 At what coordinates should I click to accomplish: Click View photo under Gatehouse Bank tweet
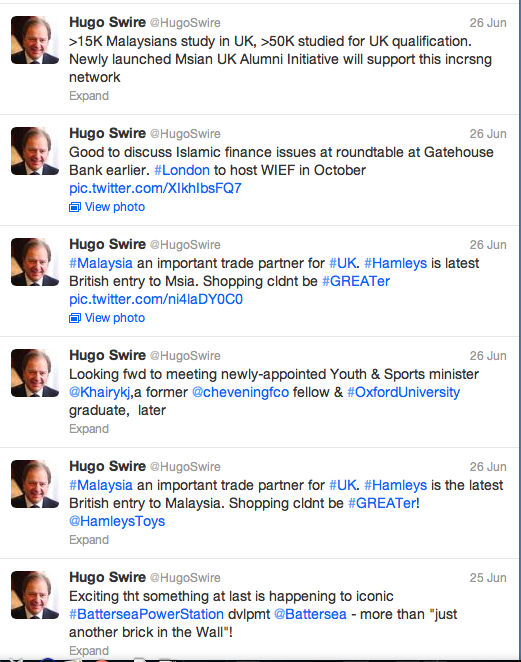115,207
